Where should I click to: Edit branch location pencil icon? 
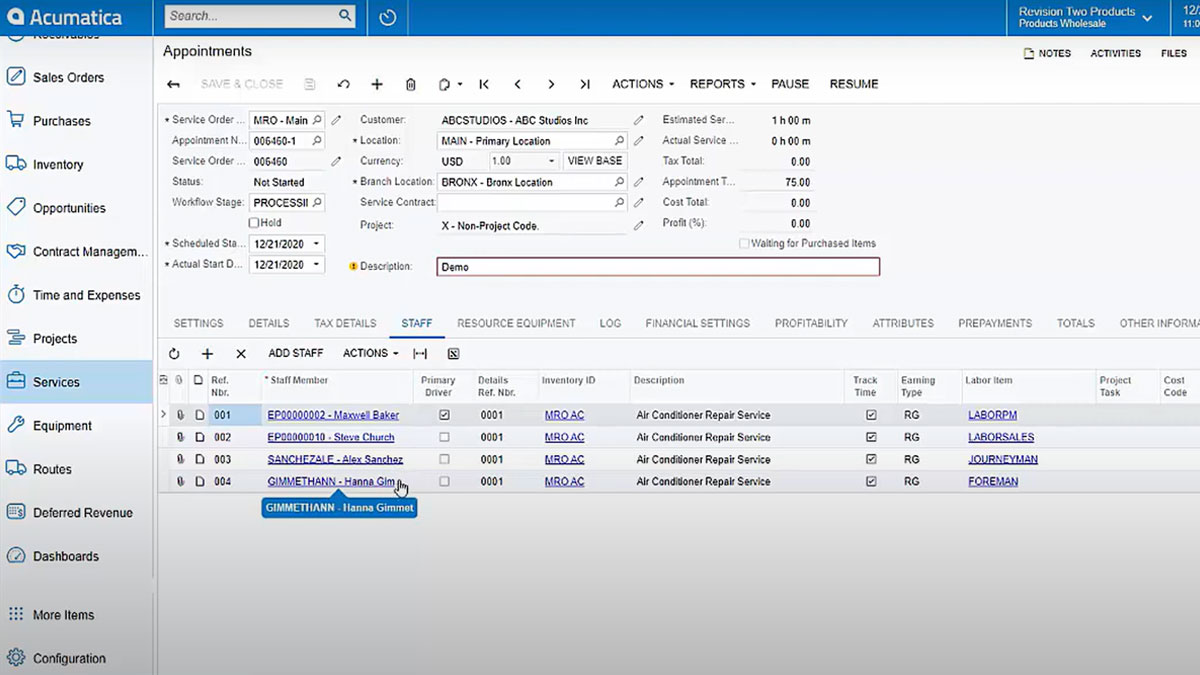coord(639,182)
